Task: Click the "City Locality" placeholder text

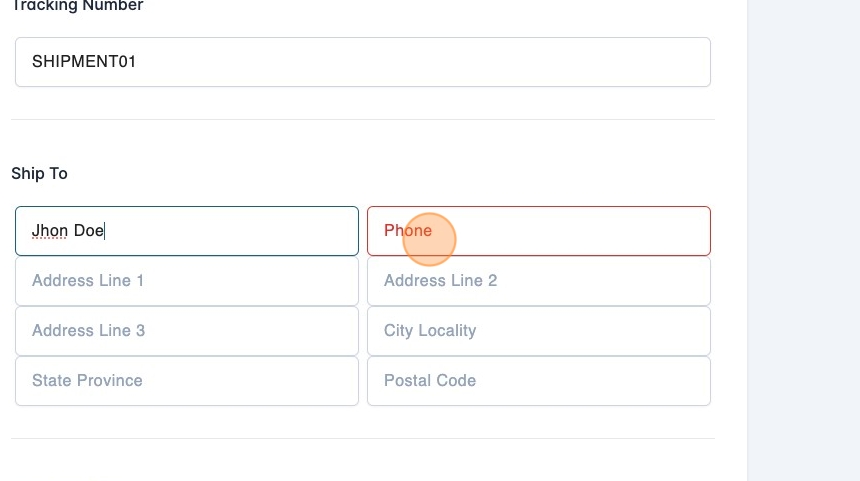Action: point(430,331)
